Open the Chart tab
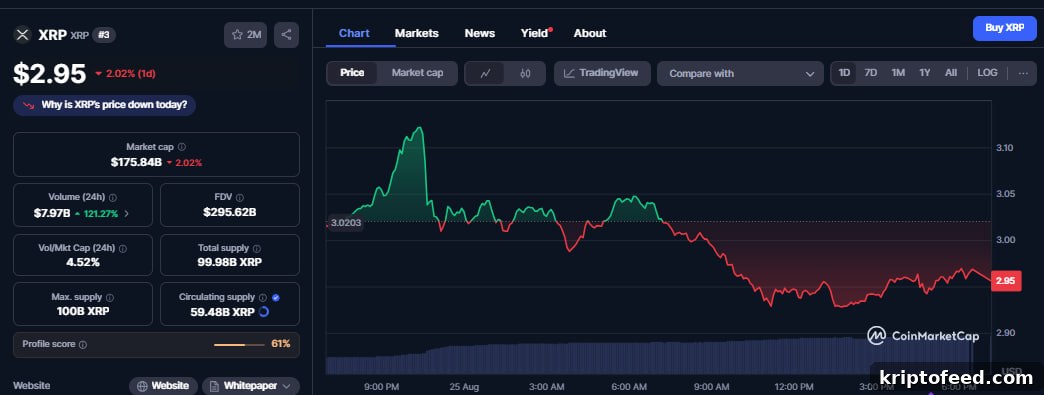 [x=354, y=33]
